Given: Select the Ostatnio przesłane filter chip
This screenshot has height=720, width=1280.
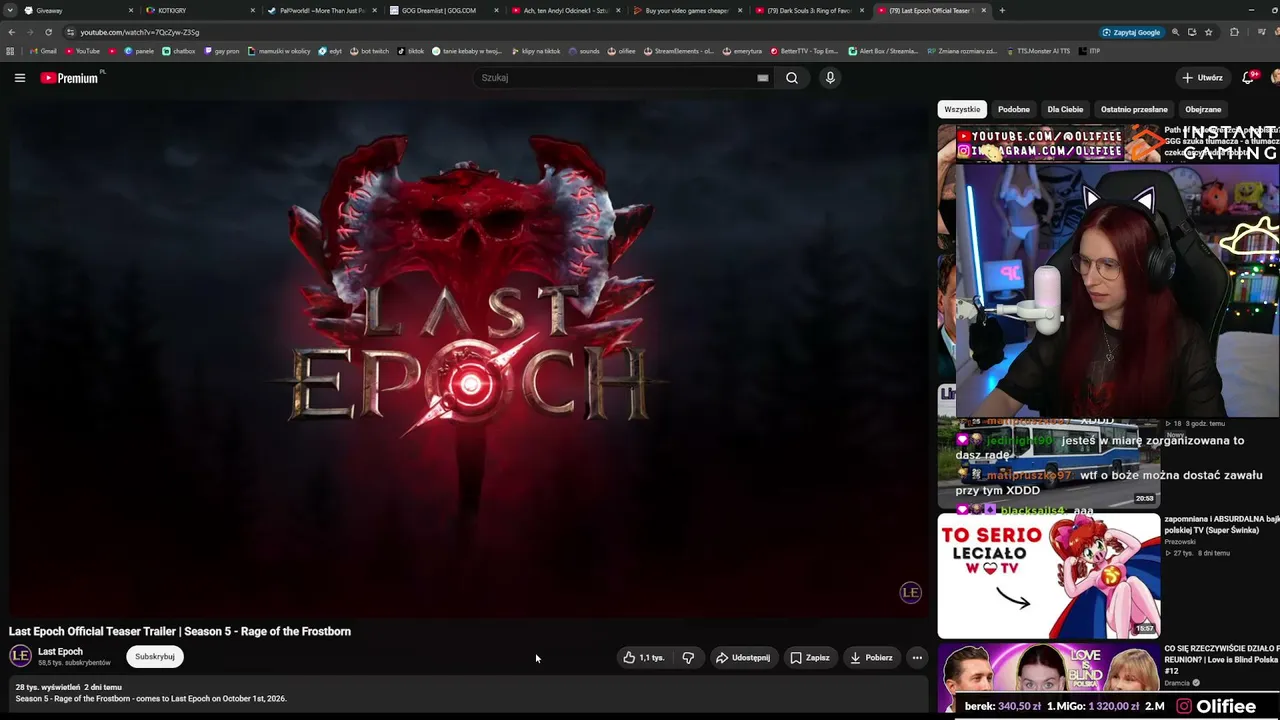Looking at the screenshot, I should point(1134,109).
